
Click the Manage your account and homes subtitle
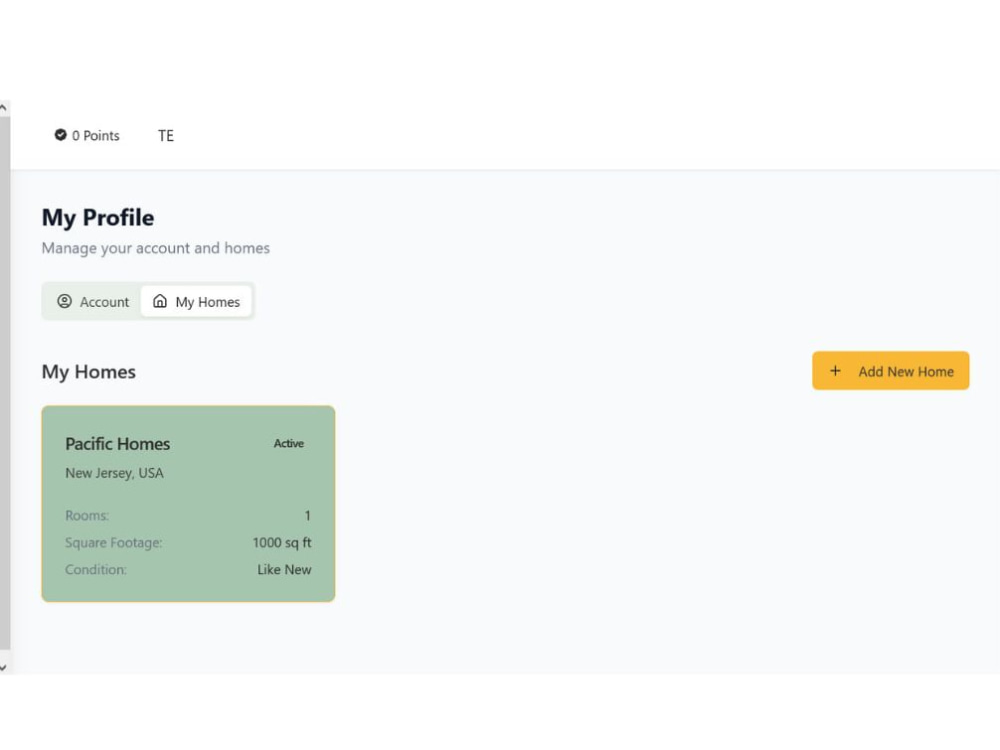coord(156,248)
